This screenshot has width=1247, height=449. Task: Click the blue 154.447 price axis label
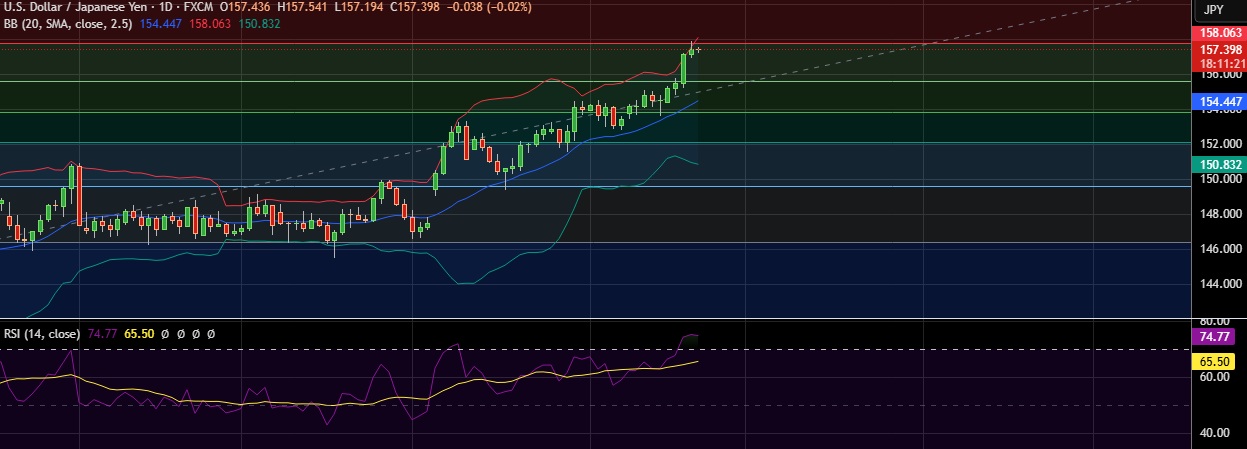tap(1220, 102)
